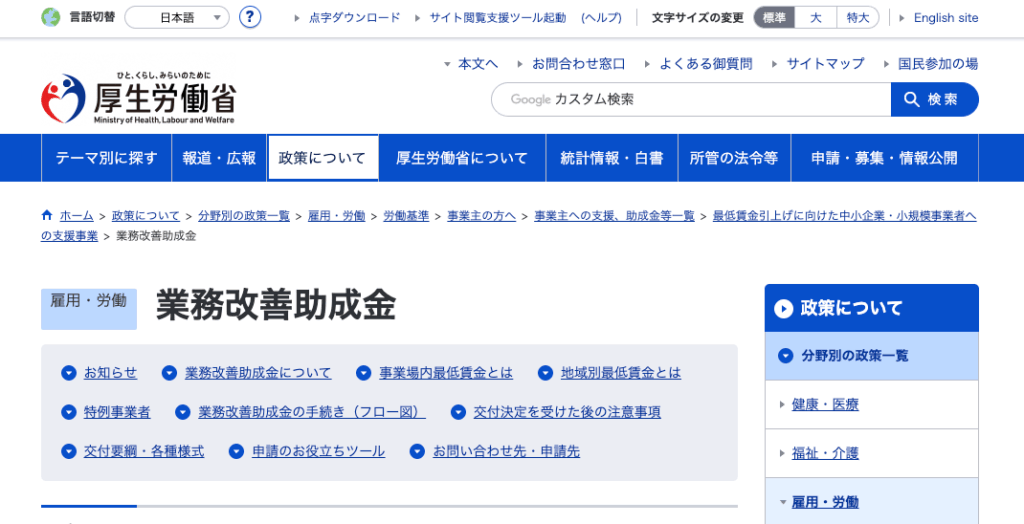Open 厚生労働省について menu

click(462, 157)
